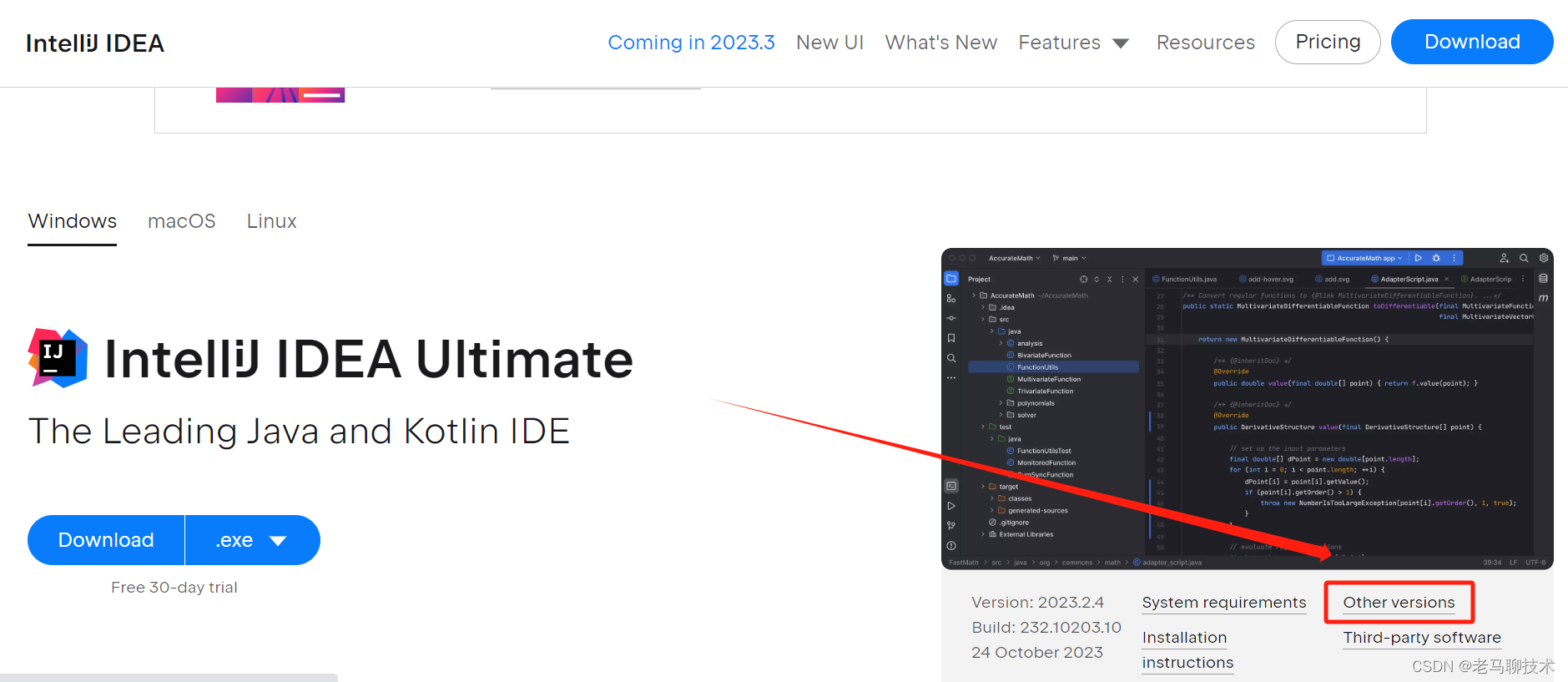Viewport: 1568px width, 682px height.
Task: Open editor tabs overflow dots after AdapterScrip tab
Action: (1523, 279)
